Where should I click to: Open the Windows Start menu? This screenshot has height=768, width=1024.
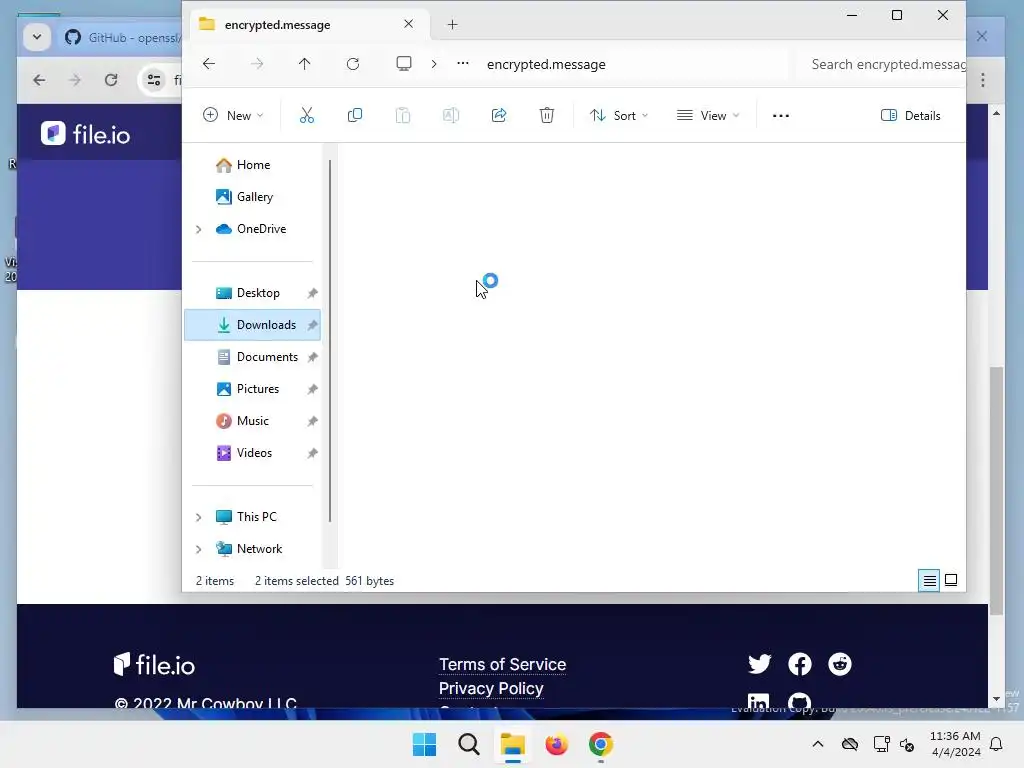click(x=424, y=744)
